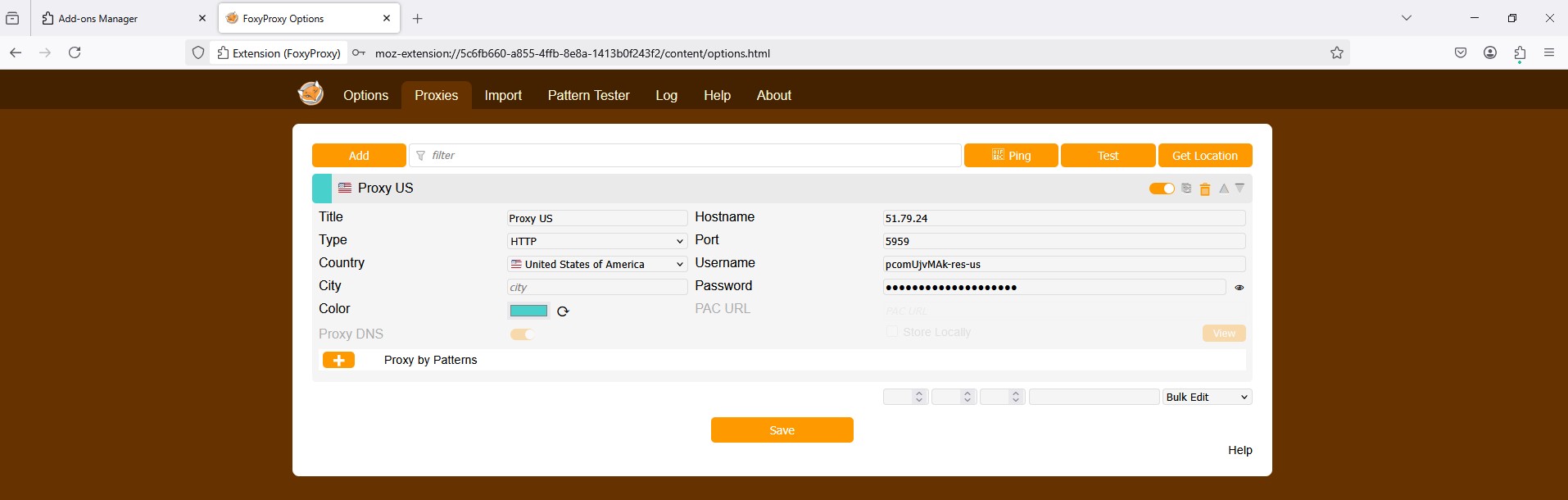Image resolution: width=1568 pixels, height=500 pixels.
Task: Delete Proxy US with the trash icon
Action: (x=1205, y=189)
